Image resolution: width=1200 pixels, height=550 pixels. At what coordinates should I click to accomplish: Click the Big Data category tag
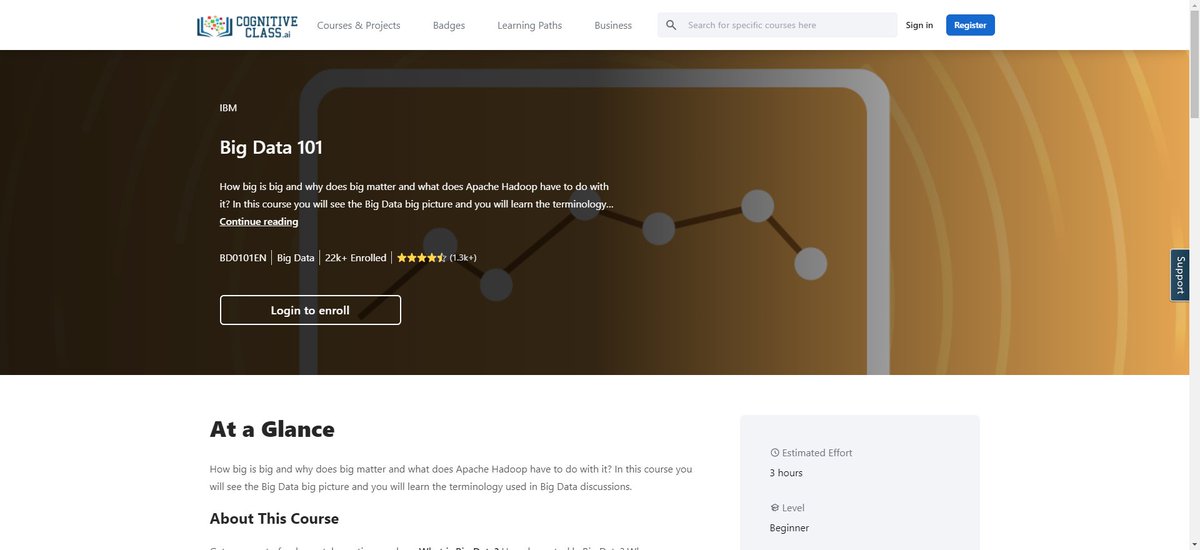296,258
